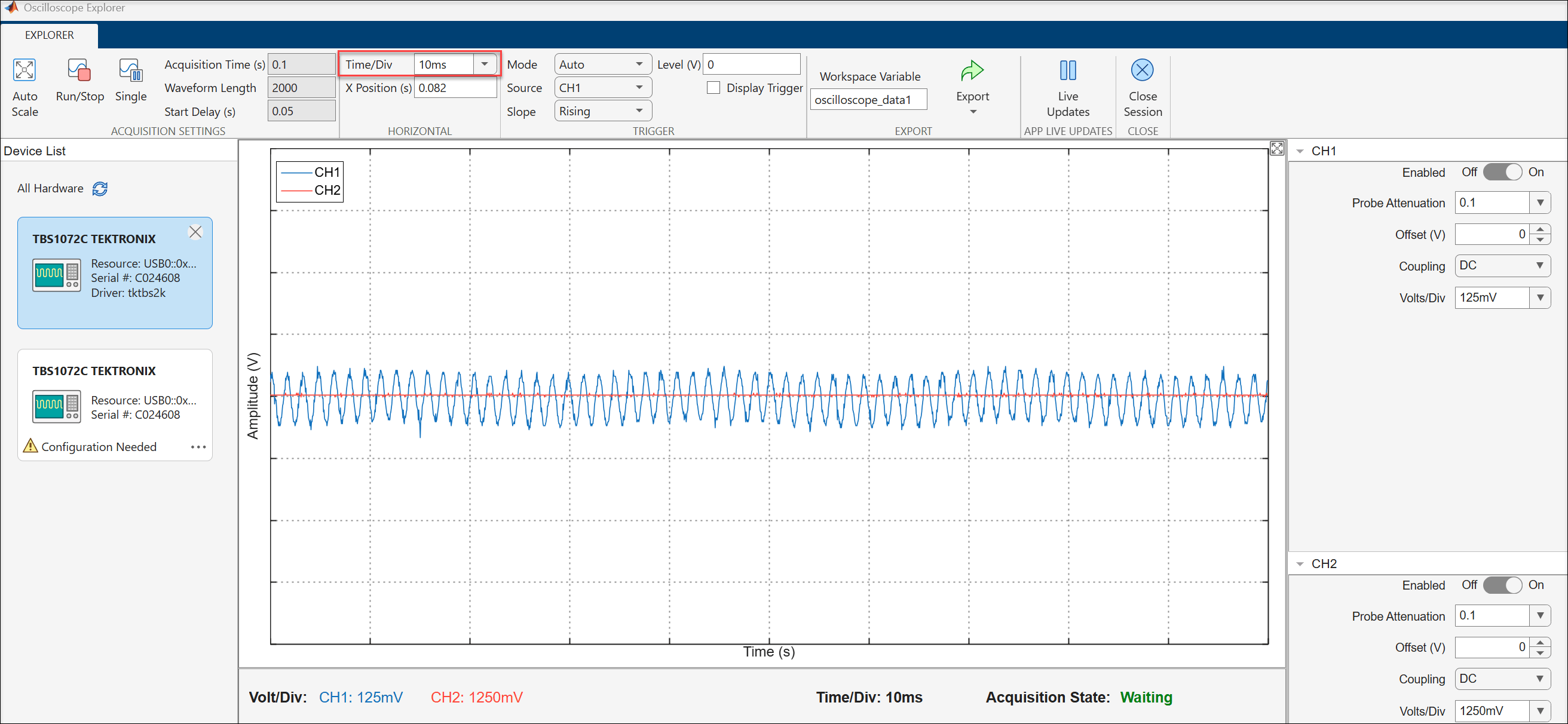Viewport: 1568px width, 724px height.
Task: Open CH2 Volts/Div dropdown
Action: 1539,710
